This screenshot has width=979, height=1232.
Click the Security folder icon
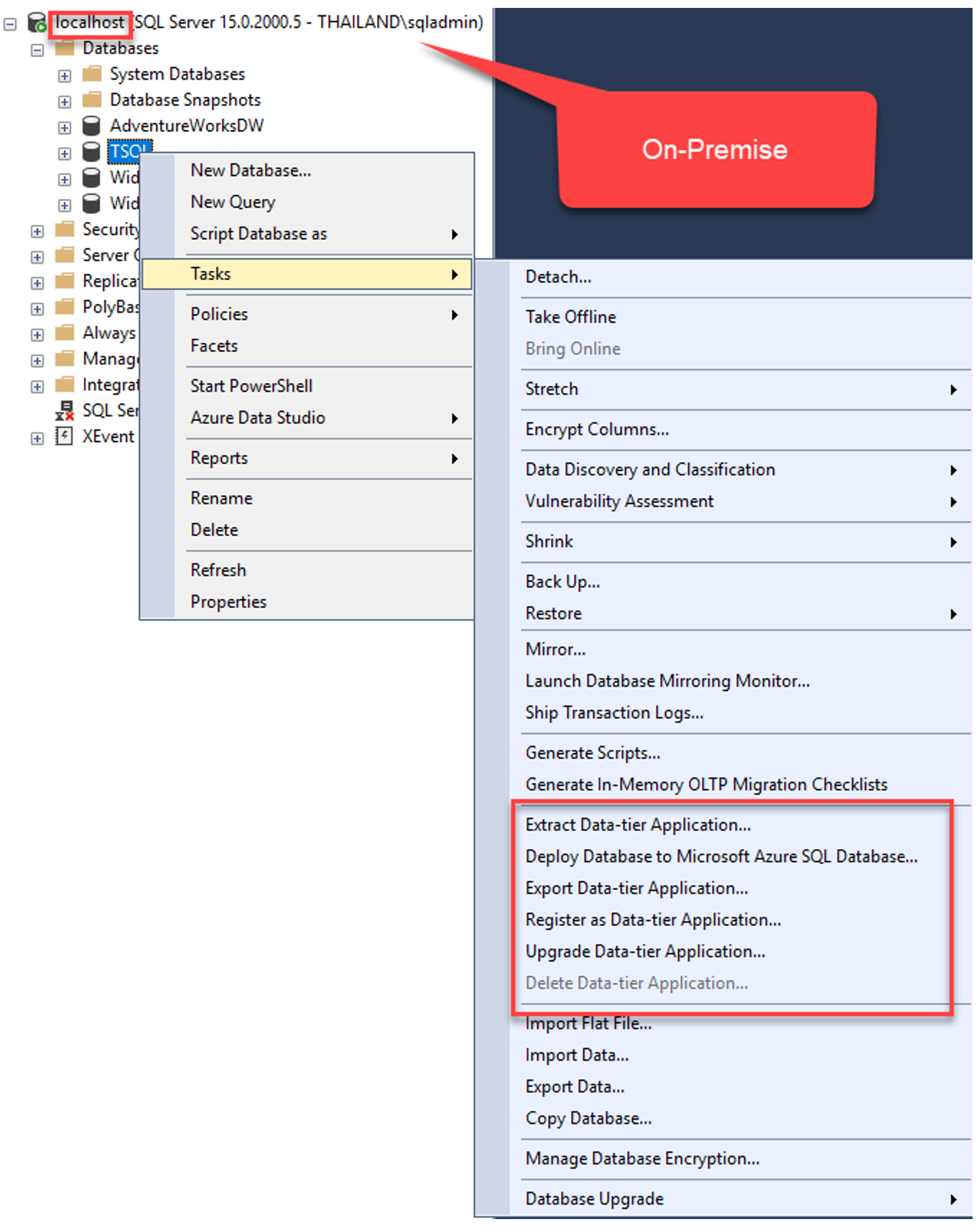click(x=65, y=229)
